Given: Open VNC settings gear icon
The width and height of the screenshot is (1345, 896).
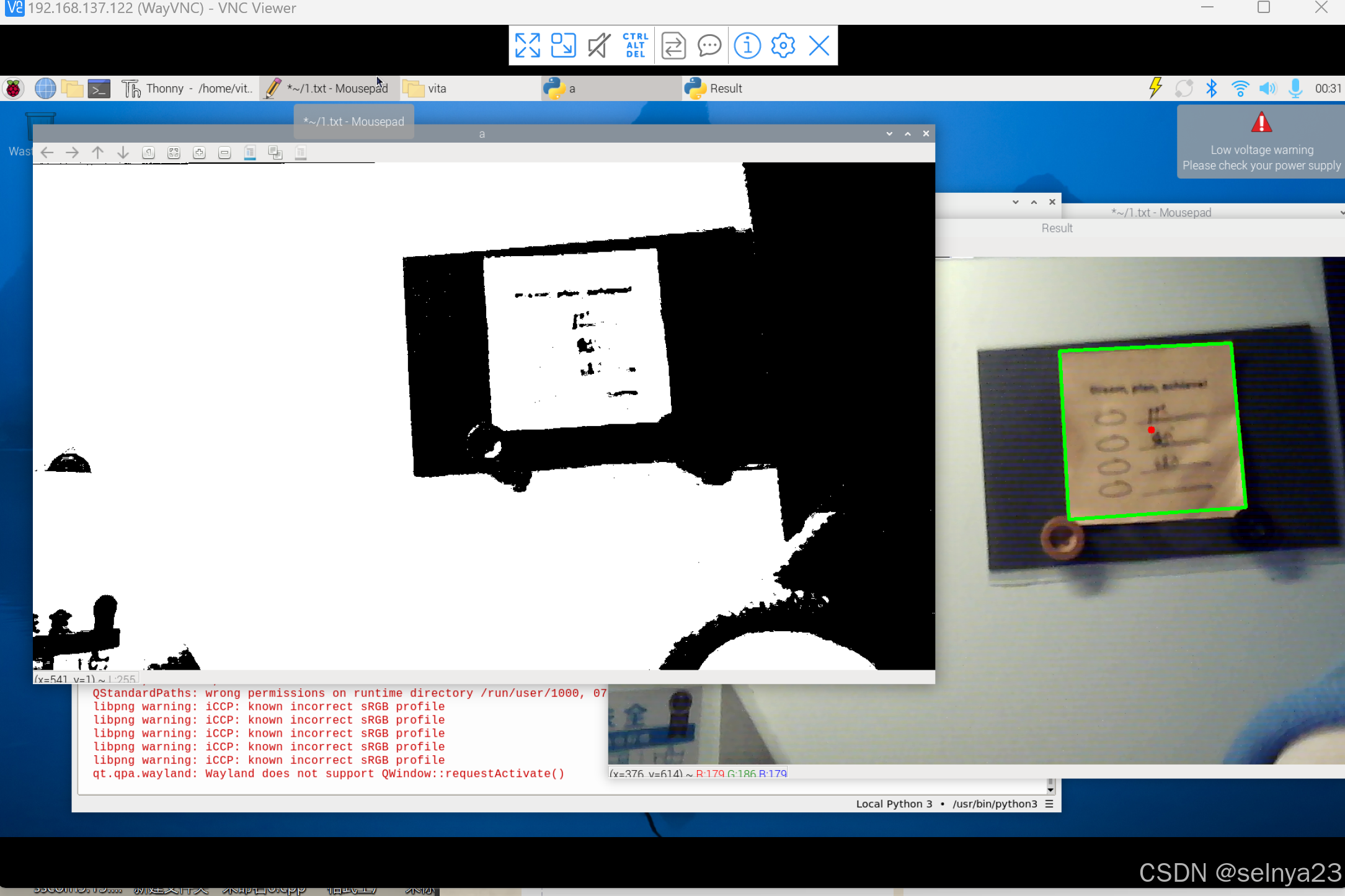Looking at the screenshot, I should 783,45.
